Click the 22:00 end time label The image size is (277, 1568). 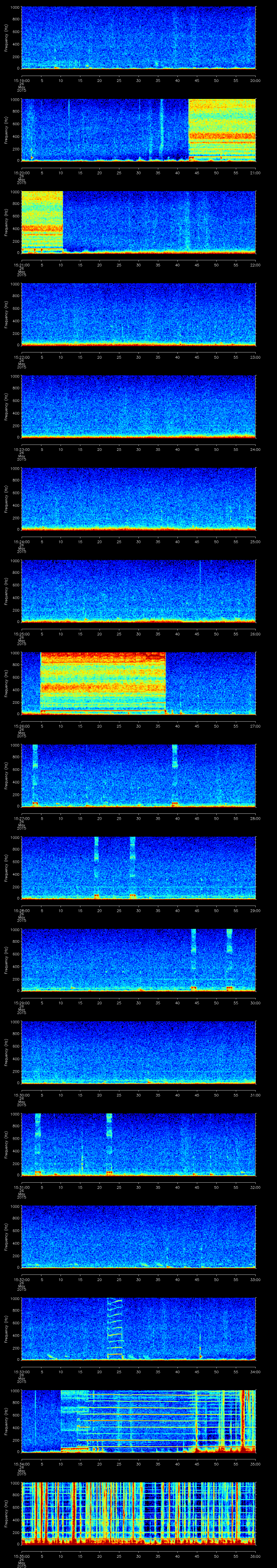pos(255,265)
